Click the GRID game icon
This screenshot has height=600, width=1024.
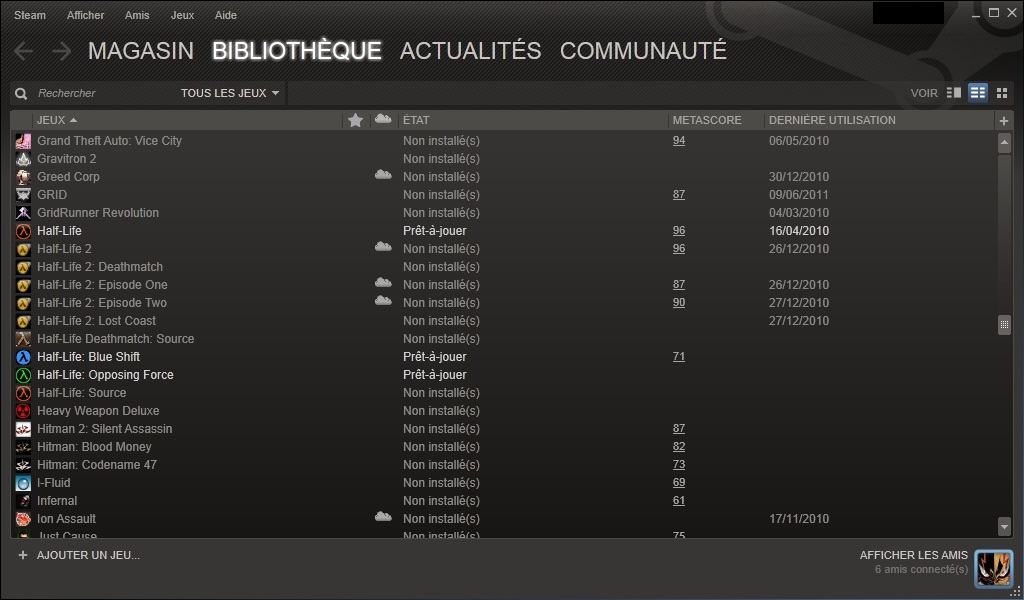[23, 195]
